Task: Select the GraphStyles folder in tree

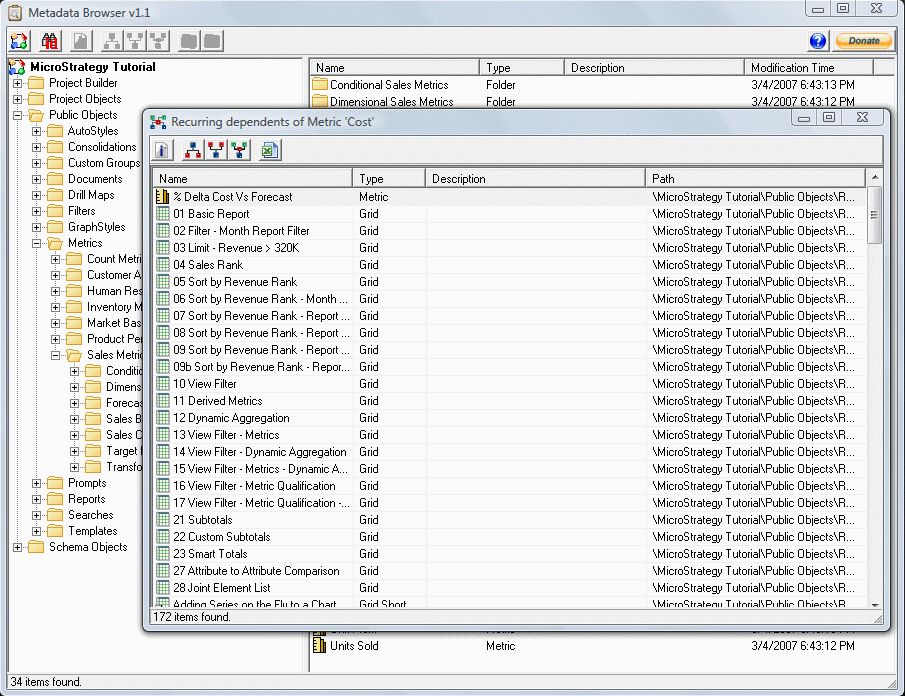Action: tap(96, 227)
